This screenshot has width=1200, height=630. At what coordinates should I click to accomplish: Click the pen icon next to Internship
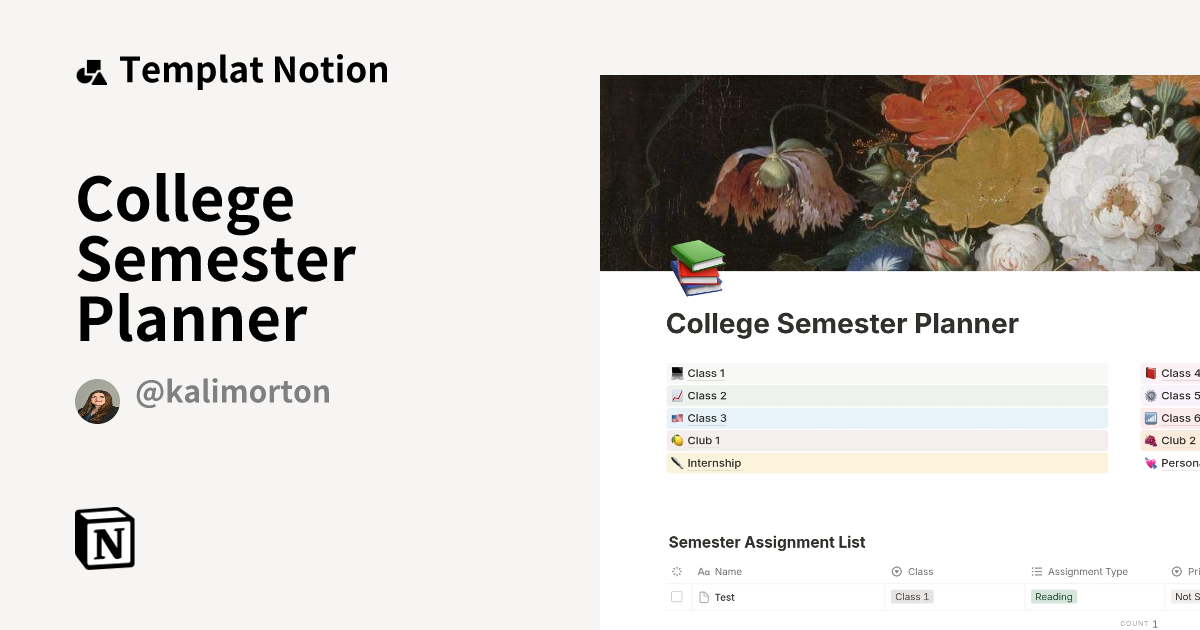click(x=677, y=462)
